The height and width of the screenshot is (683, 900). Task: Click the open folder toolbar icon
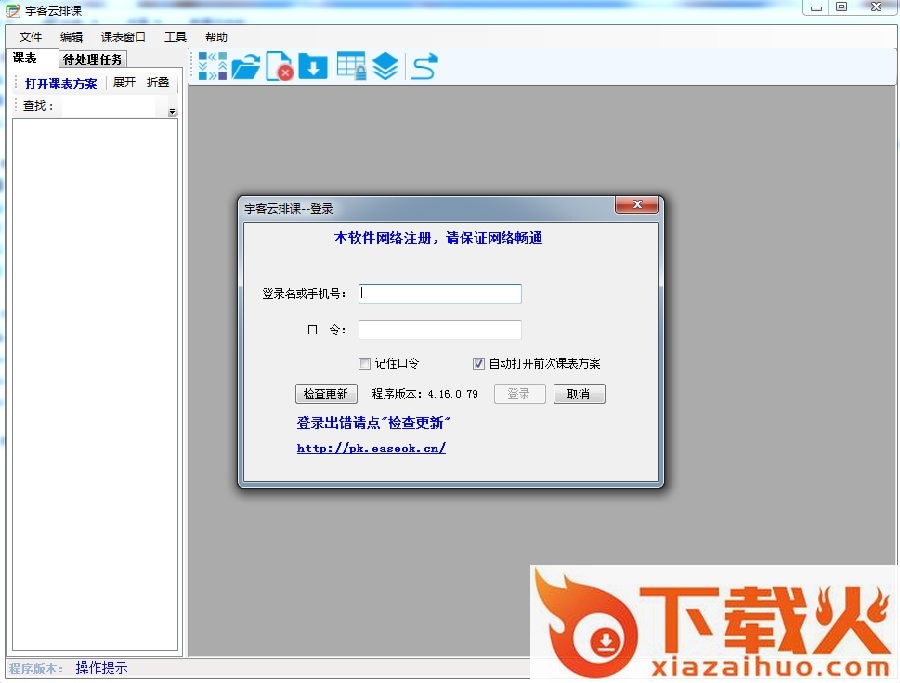pyautogui.click(x=245, y=68)
